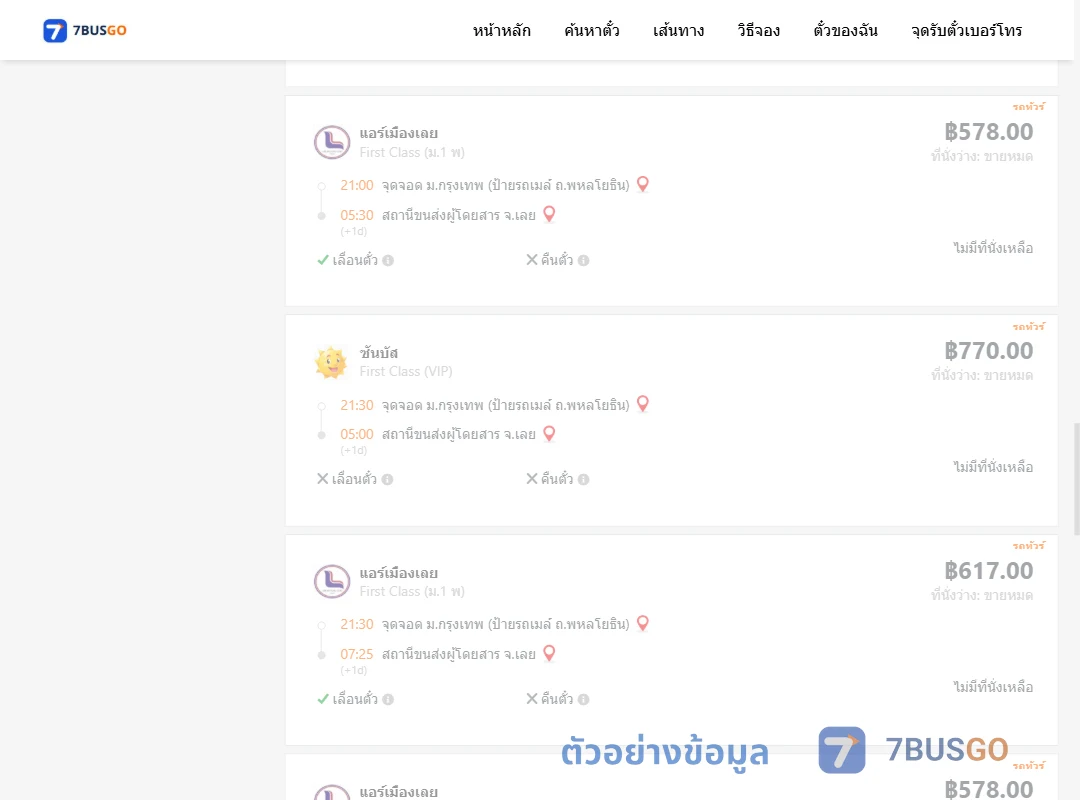Image resolution: width=1080 pixels, height=800 pixels.
Task: Click แอร์เมืองเลย operator logo on ฿578.00 card
Action: pyautogui.click(x=332, y=142)
